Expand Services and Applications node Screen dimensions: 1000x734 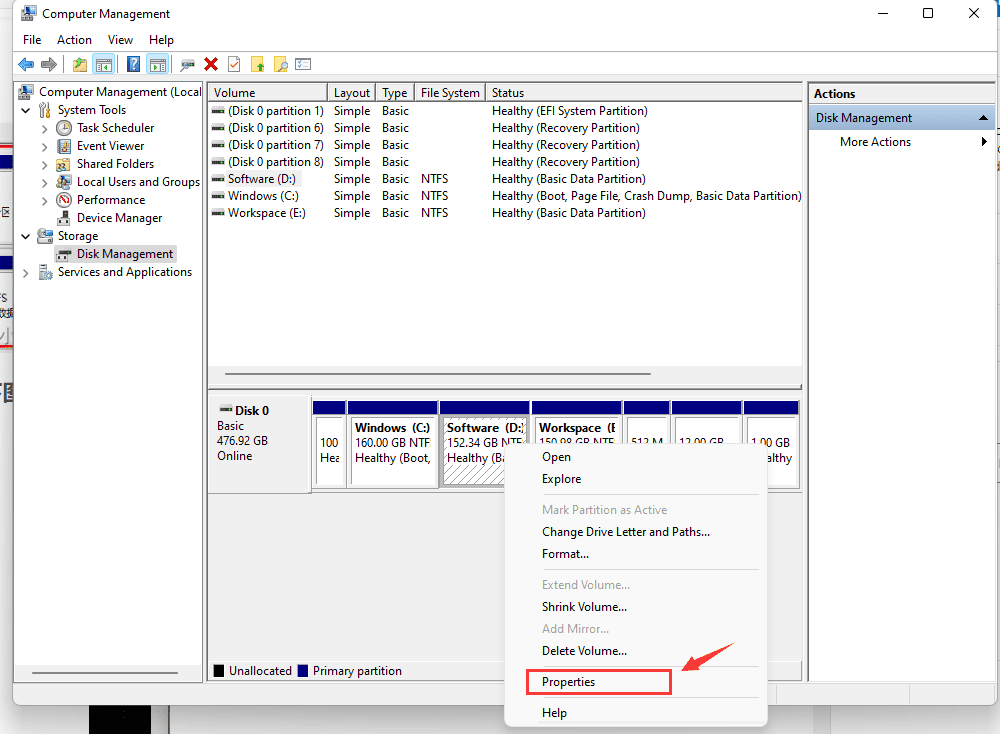(x=26, y=272)
